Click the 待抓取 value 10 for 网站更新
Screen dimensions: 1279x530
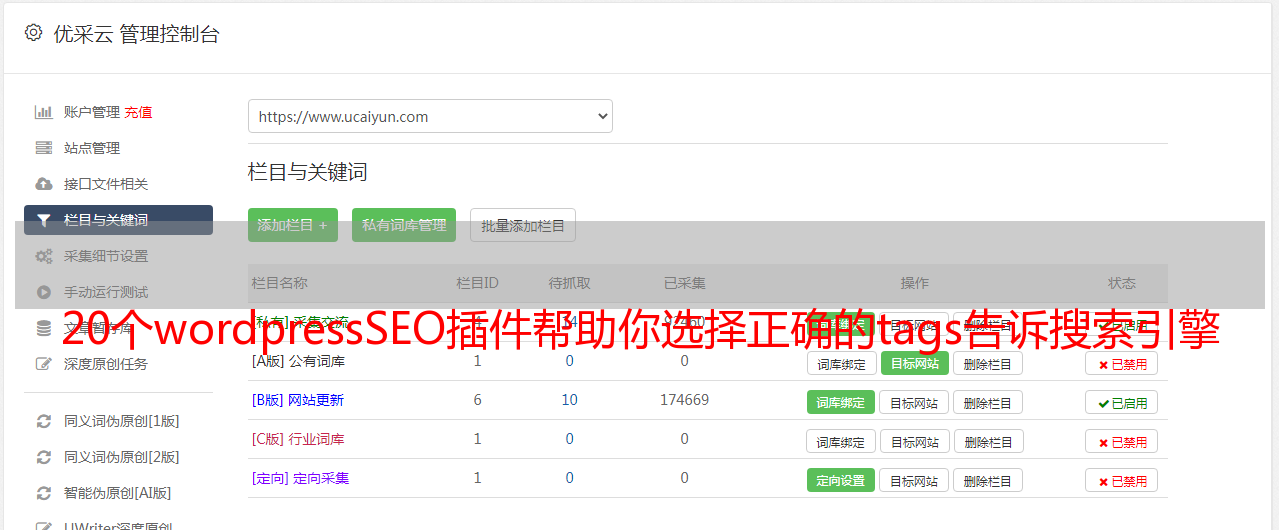tap(569, 400)
